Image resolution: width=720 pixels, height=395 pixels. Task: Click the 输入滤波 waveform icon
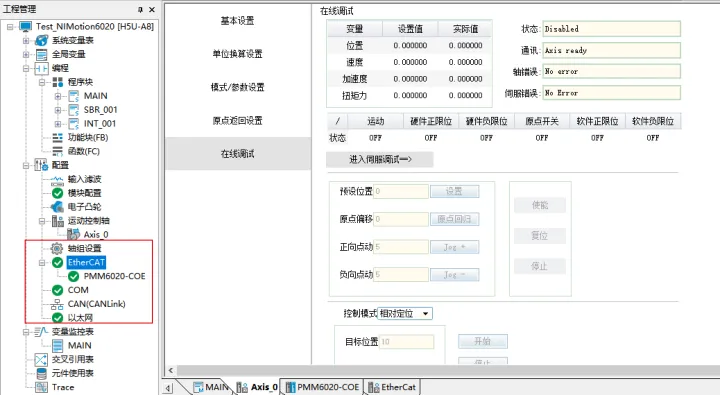(x=57, y=180)
